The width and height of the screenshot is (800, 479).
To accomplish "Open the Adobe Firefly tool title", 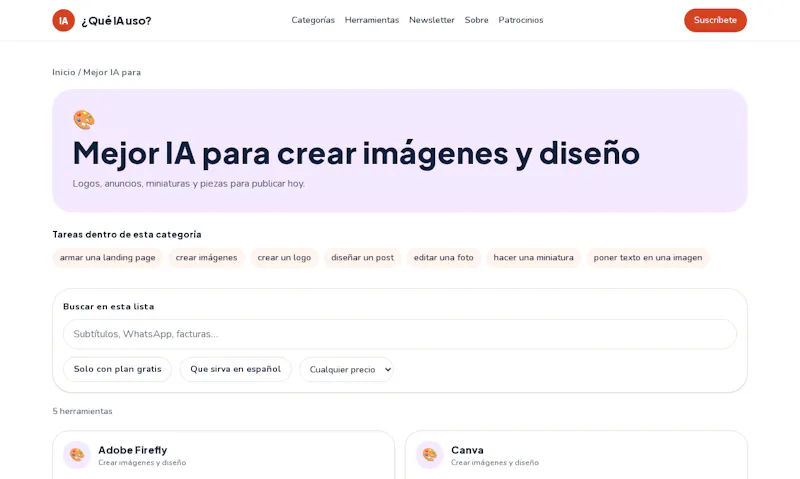I will click(x=133, y=450).
